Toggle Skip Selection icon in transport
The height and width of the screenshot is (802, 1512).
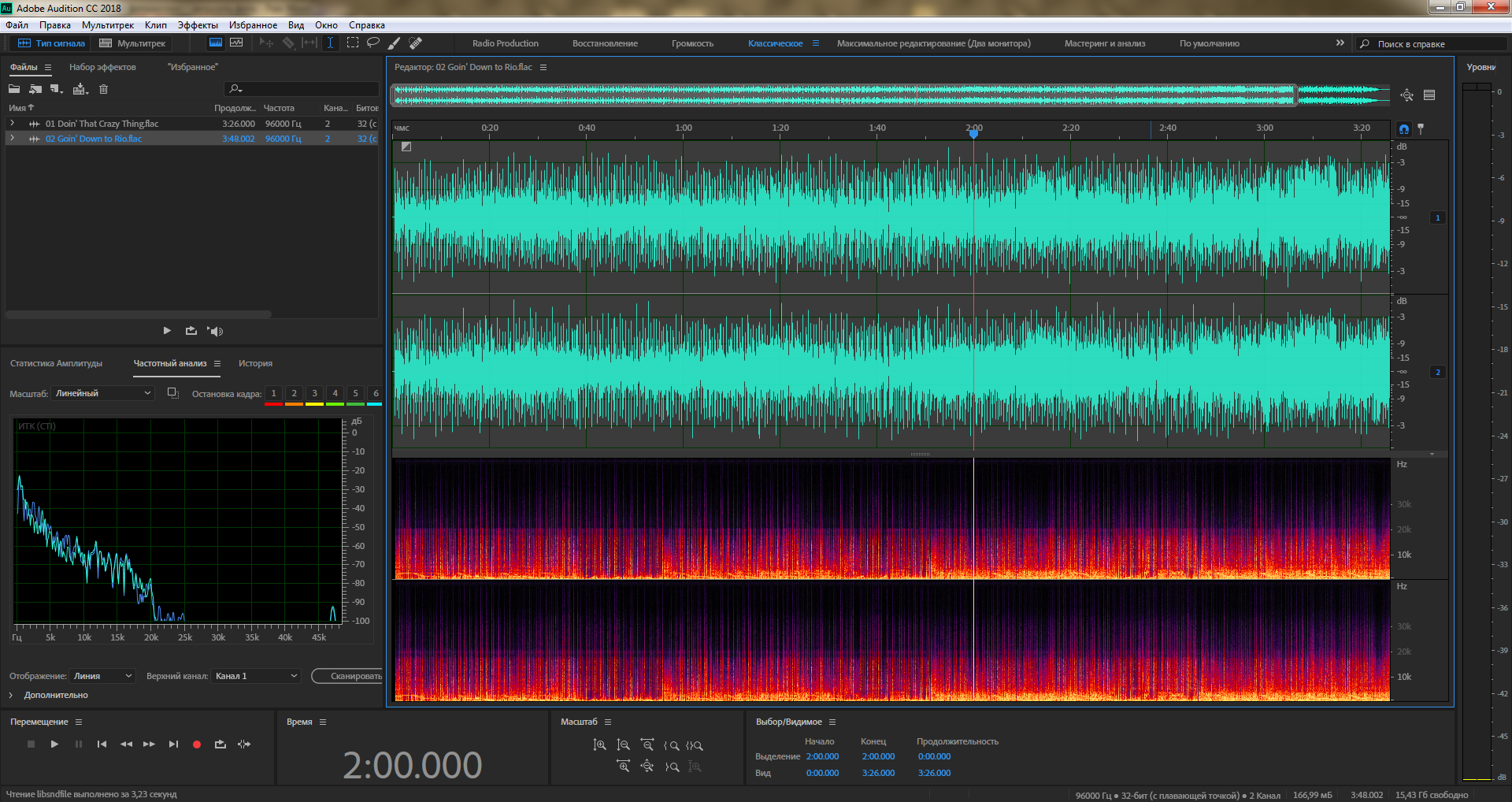pos(244,744)
